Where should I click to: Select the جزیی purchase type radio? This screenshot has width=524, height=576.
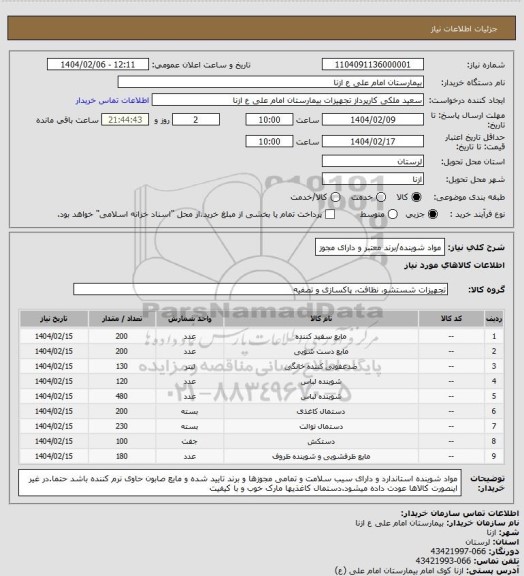(433, 214)
